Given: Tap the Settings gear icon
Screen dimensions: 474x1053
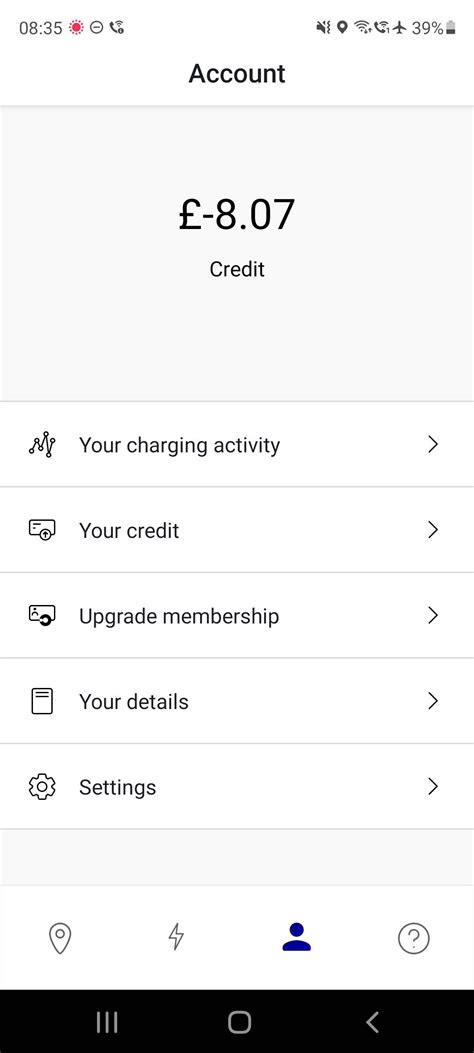Looking at the screenshot, I should (42, 786).
